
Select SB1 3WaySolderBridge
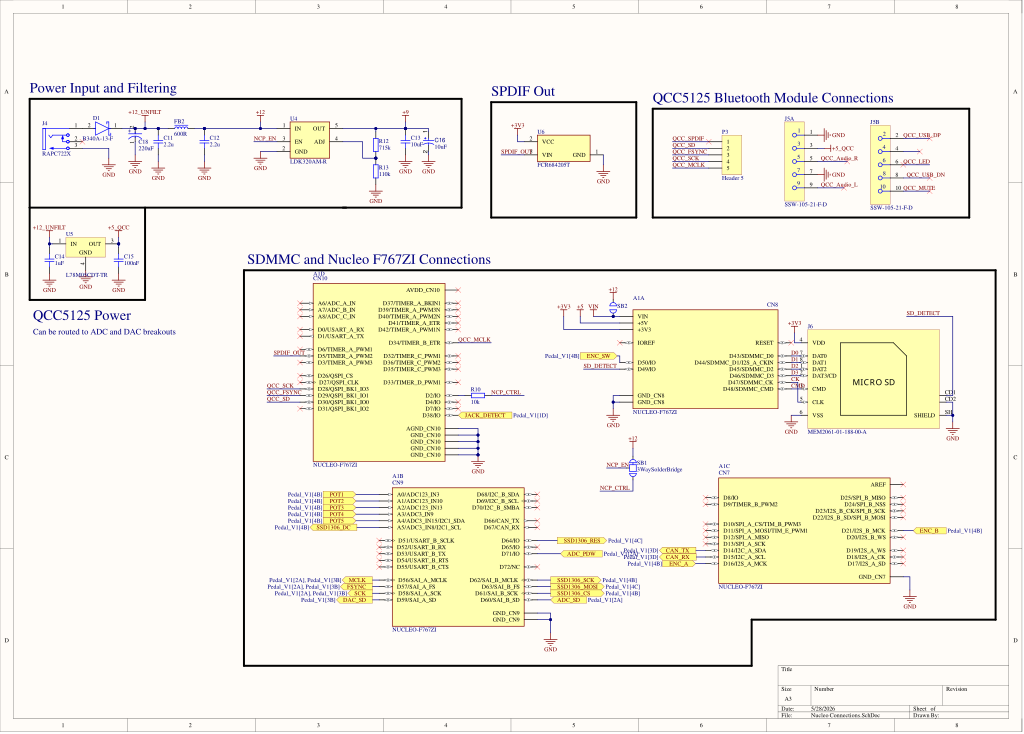633,466
